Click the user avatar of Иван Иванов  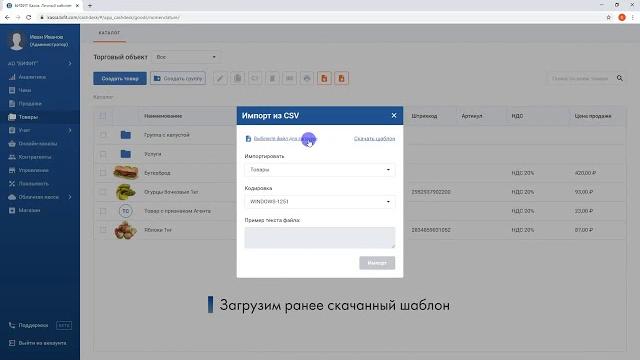16,41
